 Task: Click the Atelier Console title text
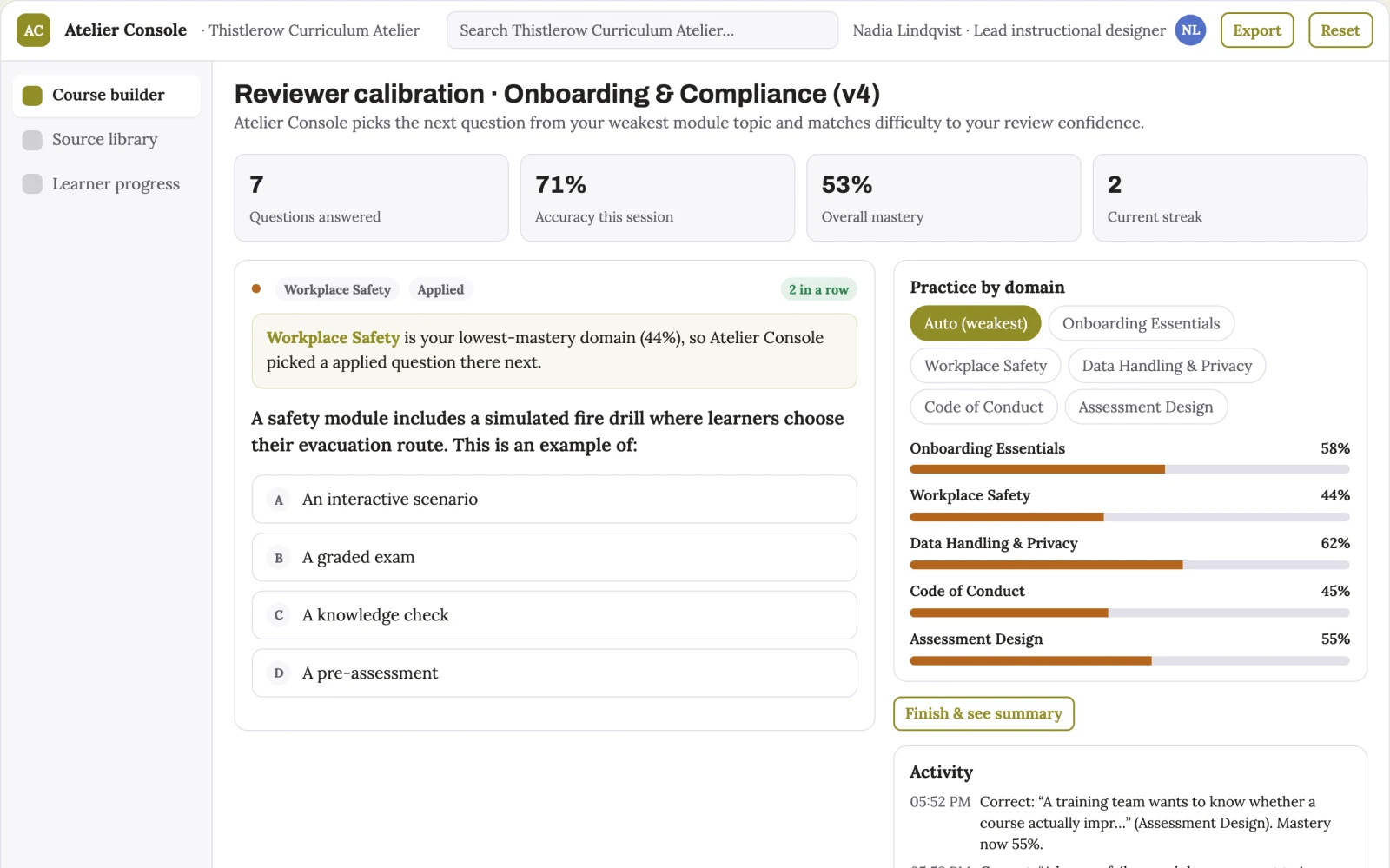[126, 30]
